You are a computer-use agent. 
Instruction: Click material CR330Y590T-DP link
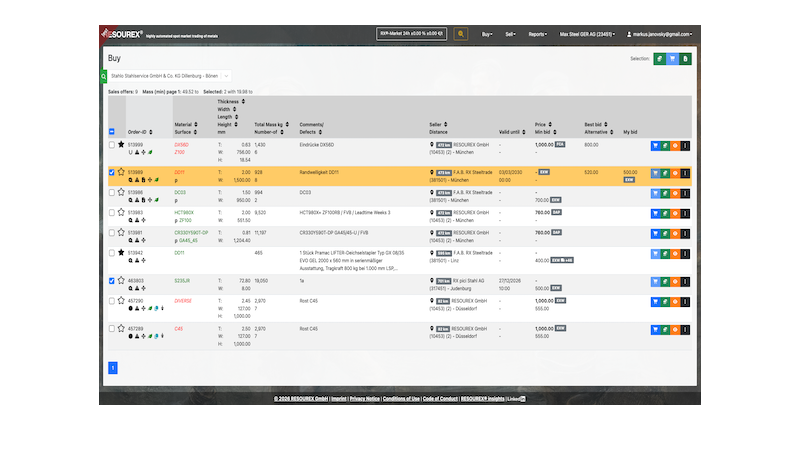(x=191, y=233)
